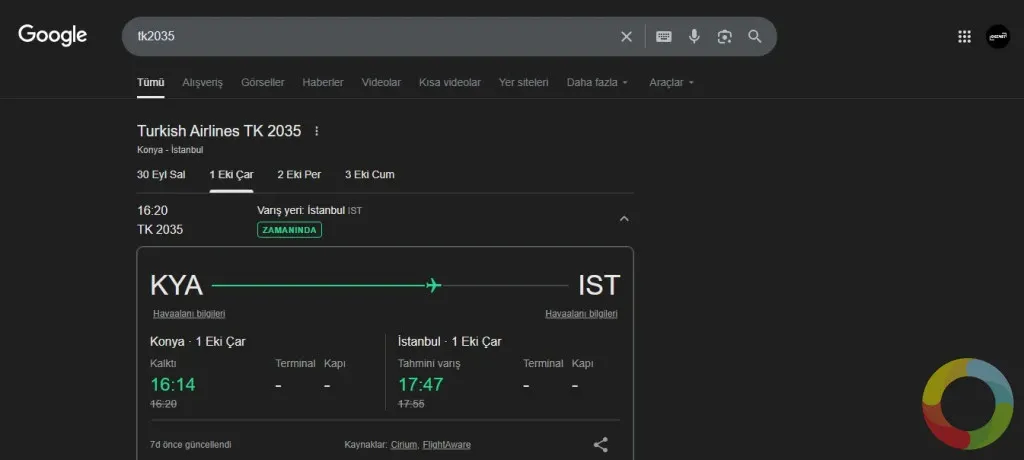The height and width of the screenshot is (460, 1024).
Task: Click the Turkish Airlines TK 2035 title
Action: click(219, 131)
